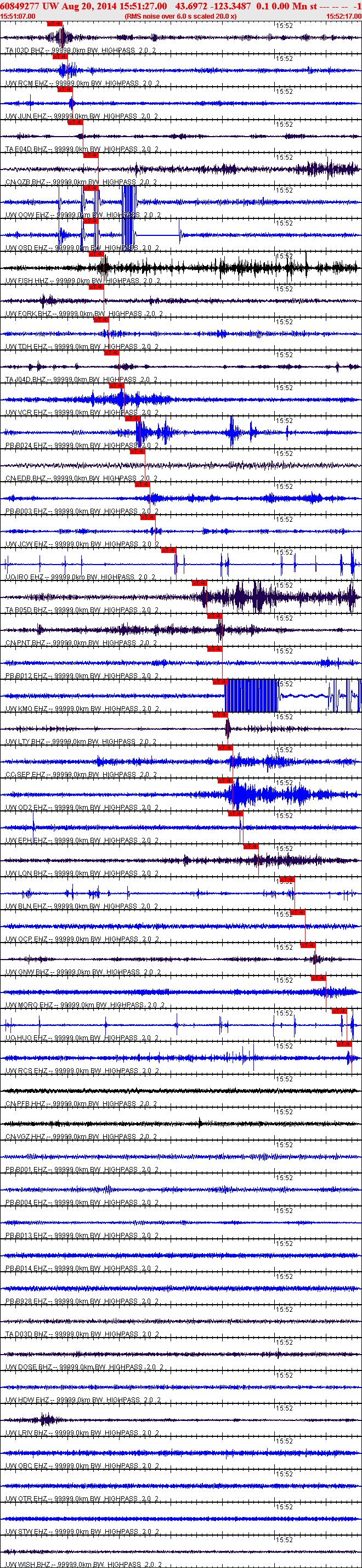Select the UW GNW BHZ station label
The image size is (362, 1568).
[83, 971]
